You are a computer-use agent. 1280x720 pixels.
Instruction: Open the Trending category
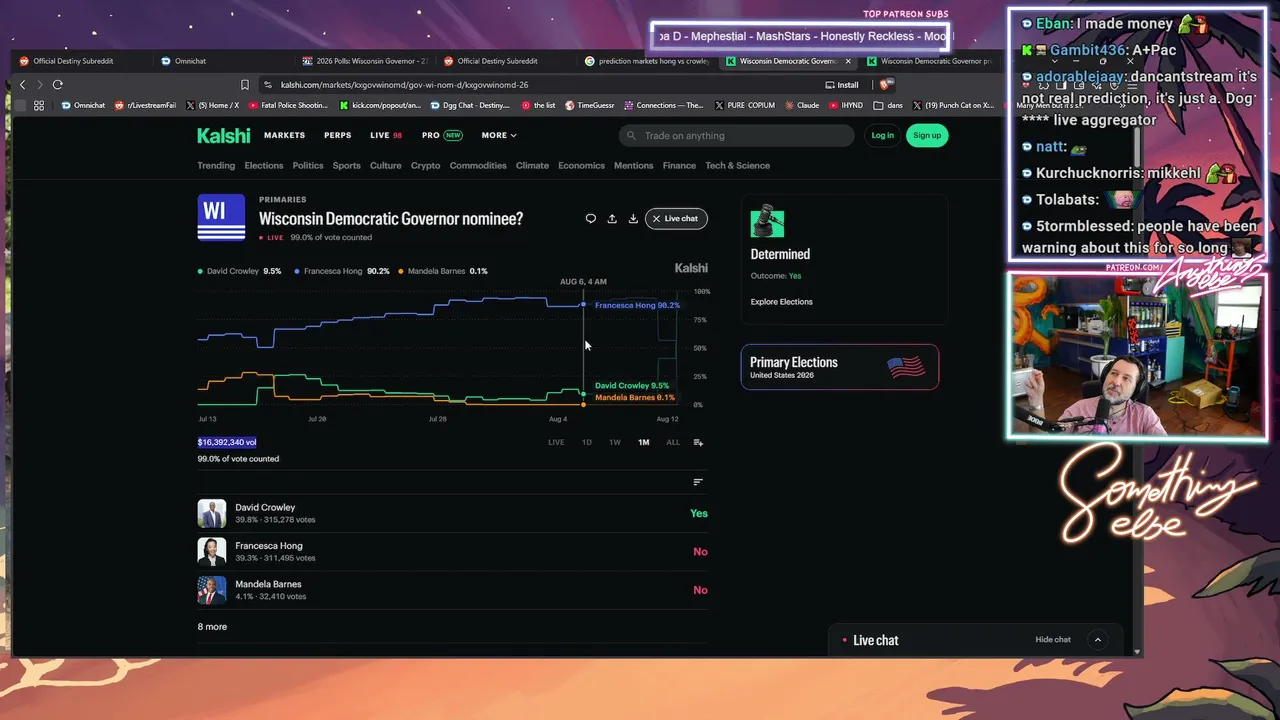216,166
